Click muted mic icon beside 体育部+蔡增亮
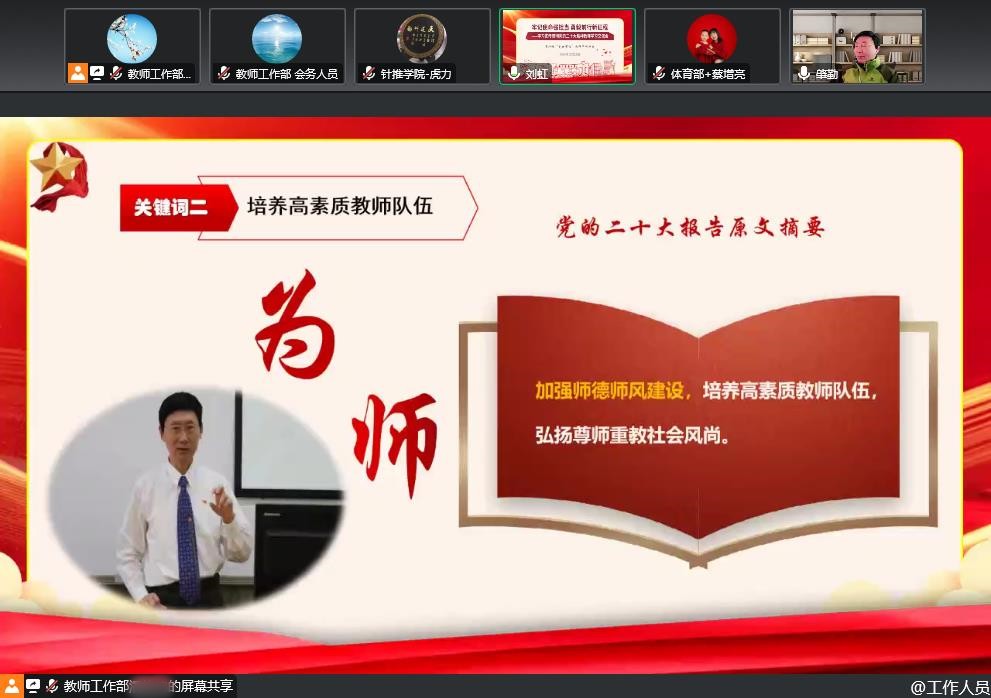 point(659,73)
